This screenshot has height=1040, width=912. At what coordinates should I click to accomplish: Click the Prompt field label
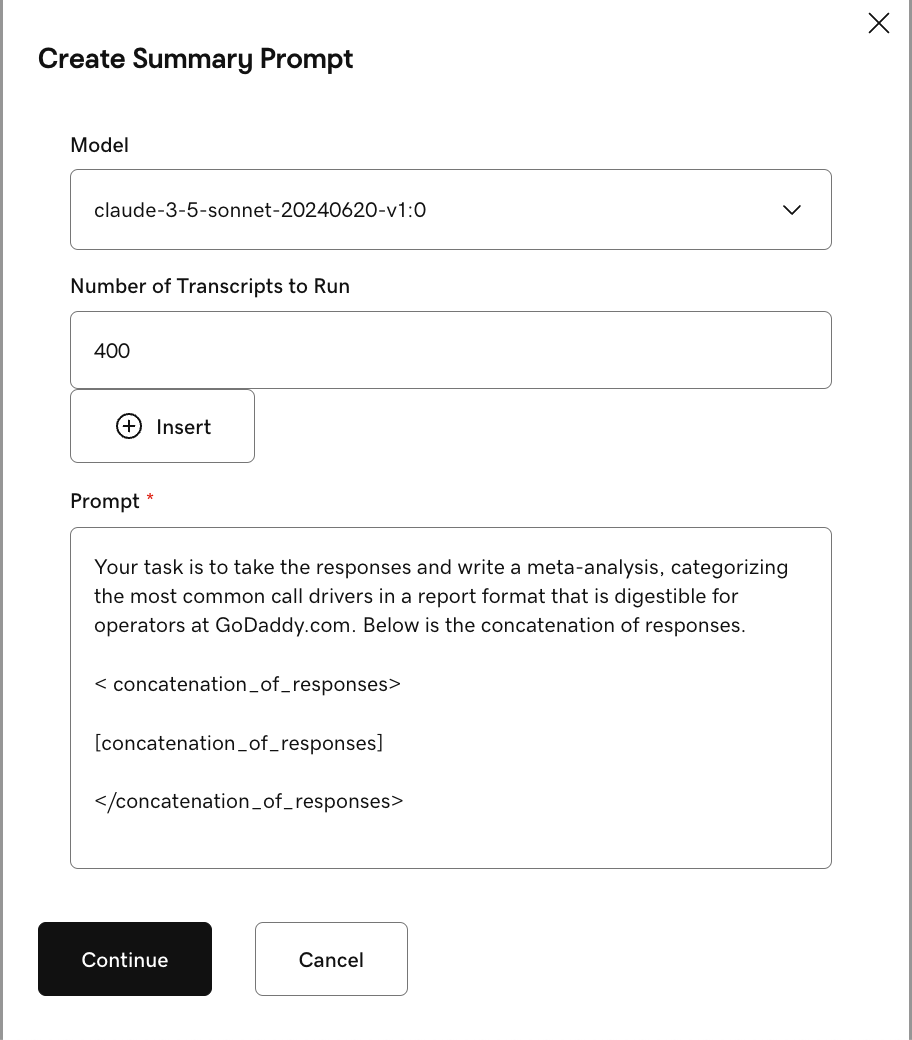tap(104, 501)
